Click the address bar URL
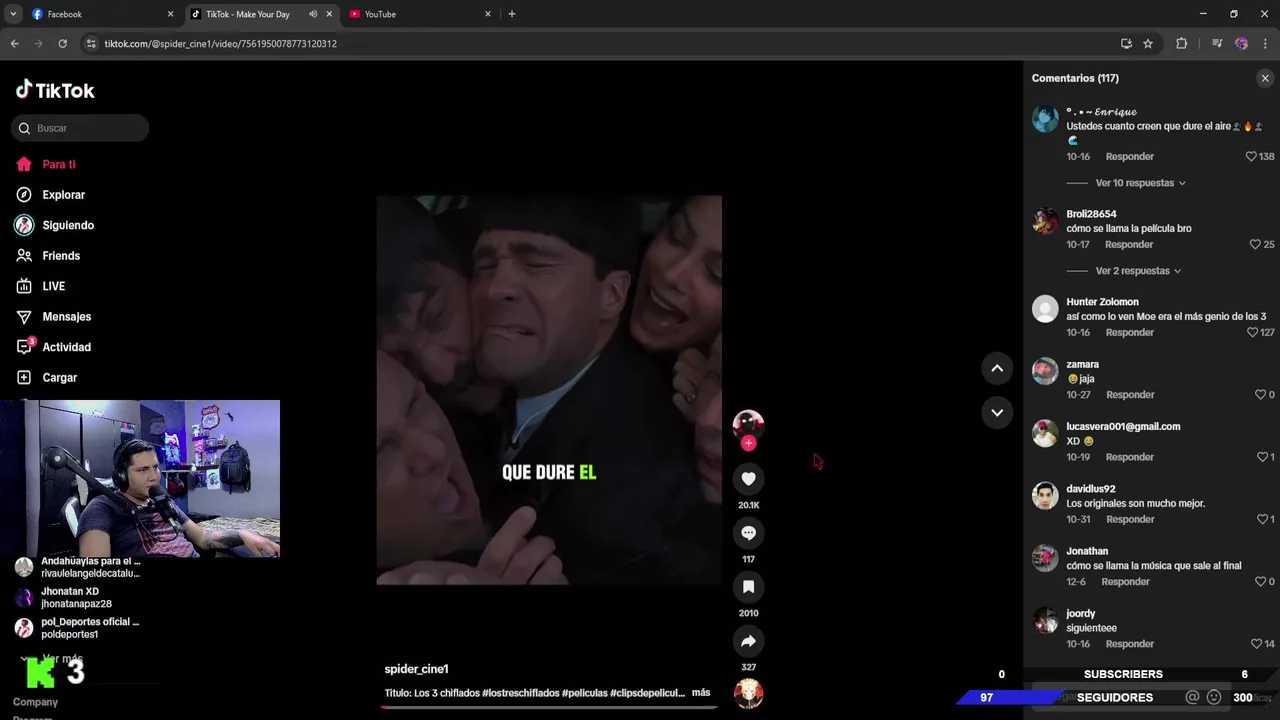Screen dimensions: 1280x720 tap(220, 44)
